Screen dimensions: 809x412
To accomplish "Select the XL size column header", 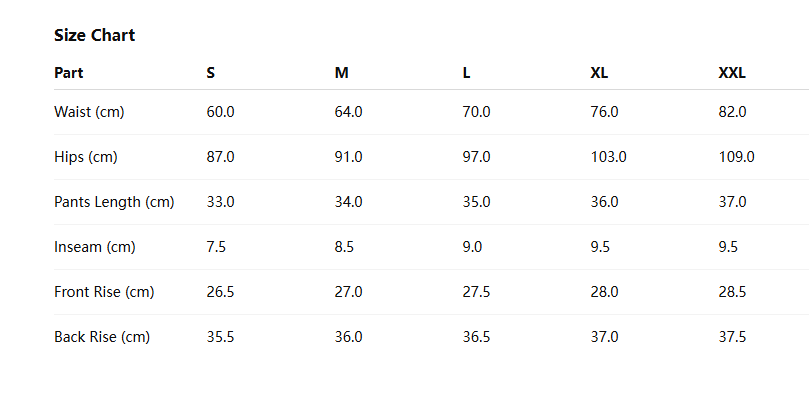I will tap(599, 73).
